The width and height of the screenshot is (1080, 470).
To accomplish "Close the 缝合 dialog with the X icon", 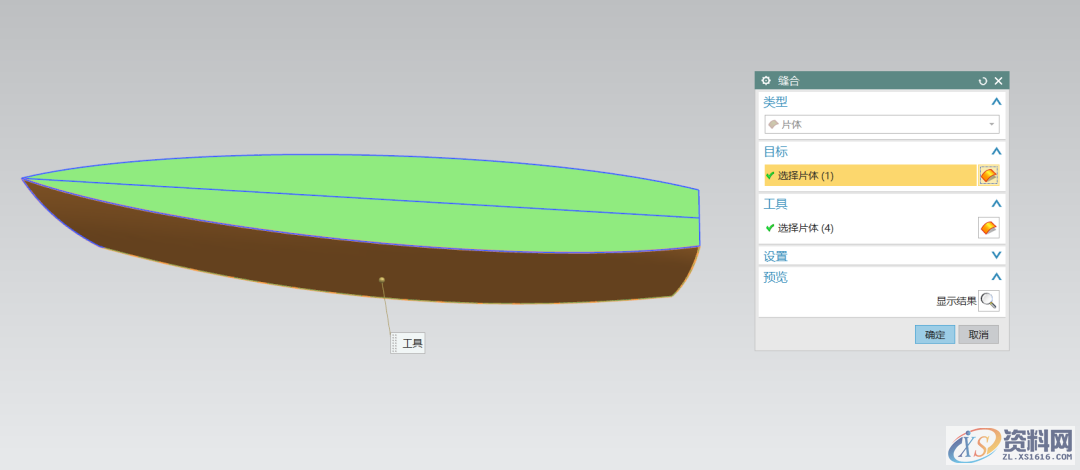I will tap(998, 81).
